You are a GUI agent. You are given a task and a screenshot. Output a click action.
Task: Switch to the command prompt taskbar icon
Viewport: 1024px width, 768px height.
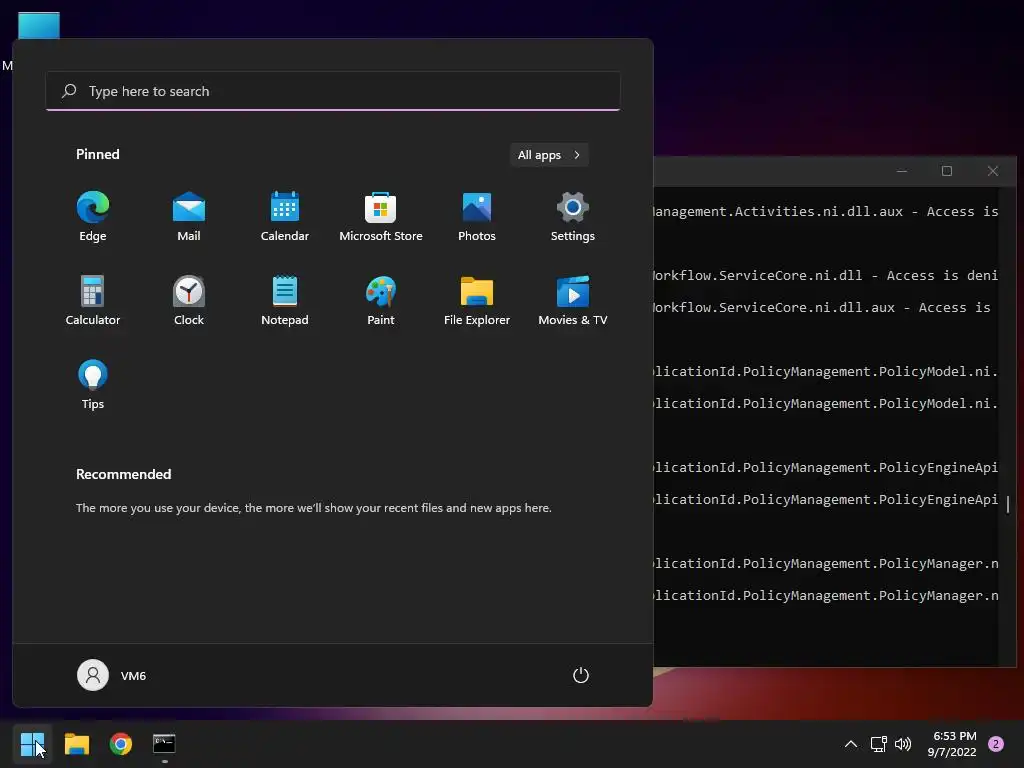tap(164, 744)
